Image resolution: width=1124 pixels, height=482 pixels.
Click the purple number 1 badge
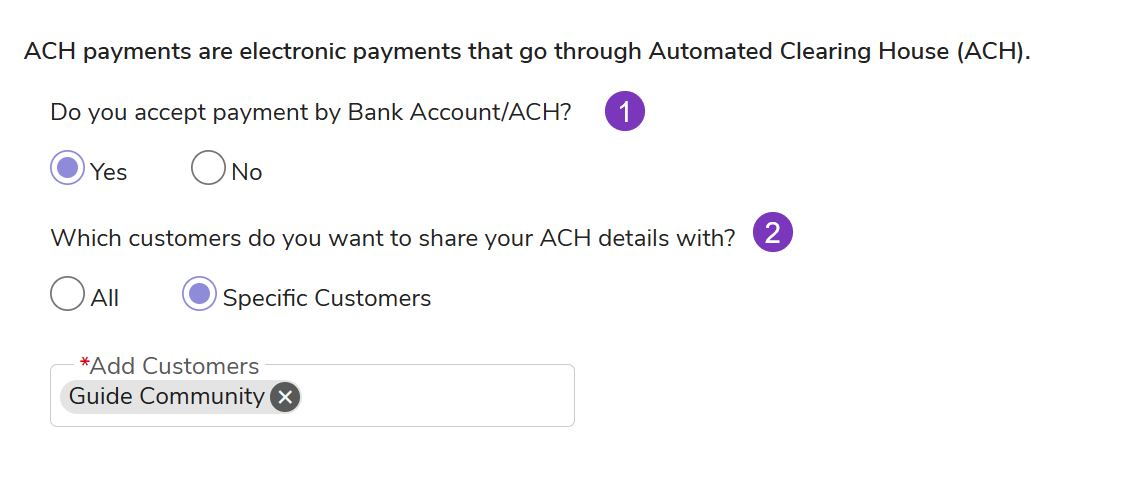pyautogui.click(x=625, y=112)
